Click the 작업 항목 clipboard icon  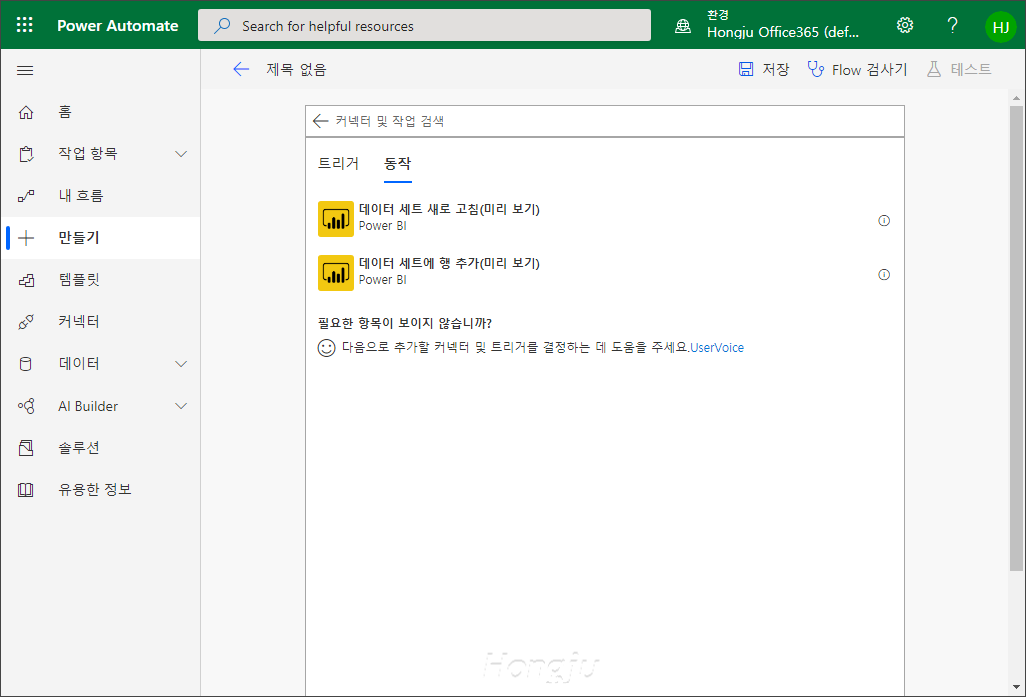(26, 154)
